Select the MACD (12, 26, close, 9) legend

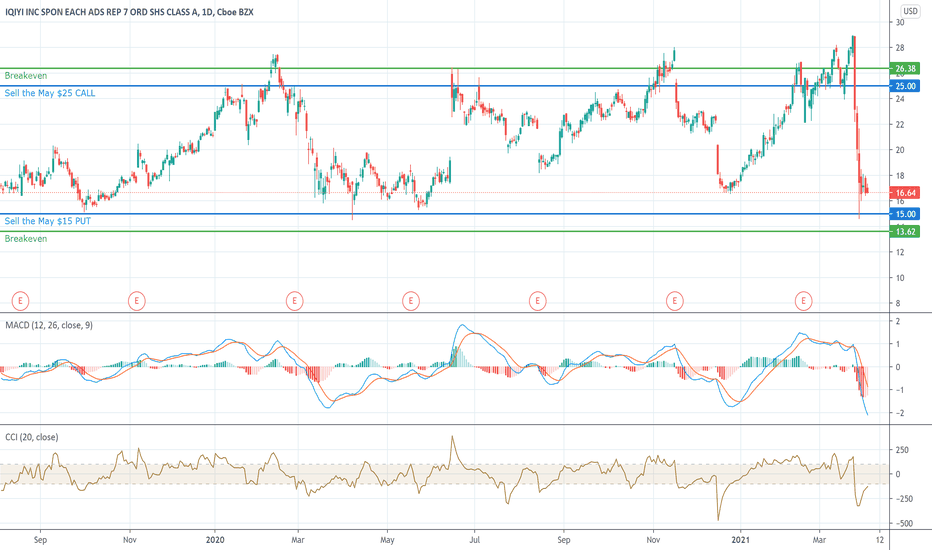coord(49,325)
